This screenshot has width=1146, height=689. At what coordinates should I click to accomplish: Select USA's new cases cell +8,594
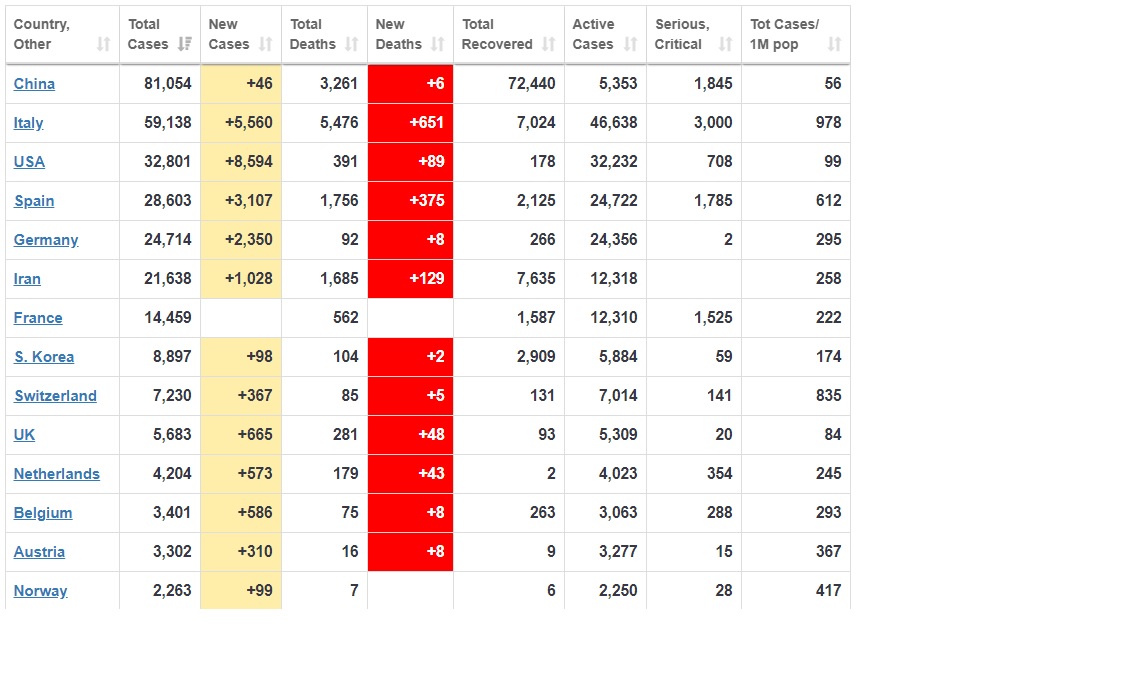point(241,162)
